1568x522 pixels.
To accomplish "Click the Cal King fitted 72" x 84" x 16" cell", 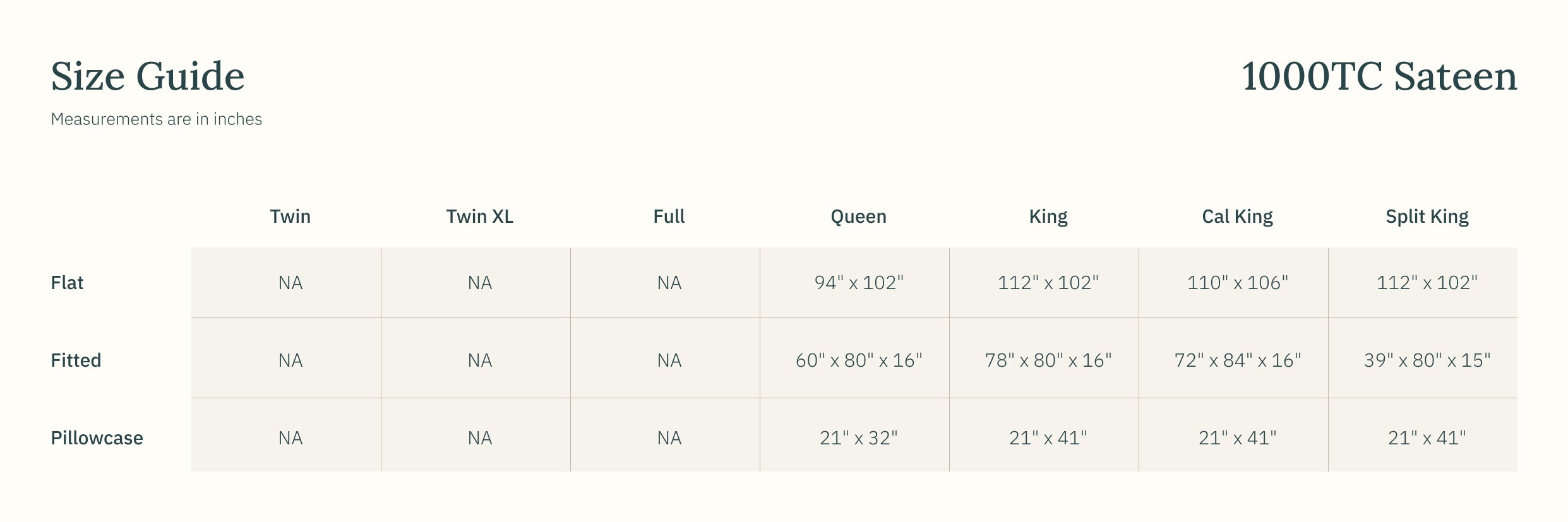I will pos(1237,360).
